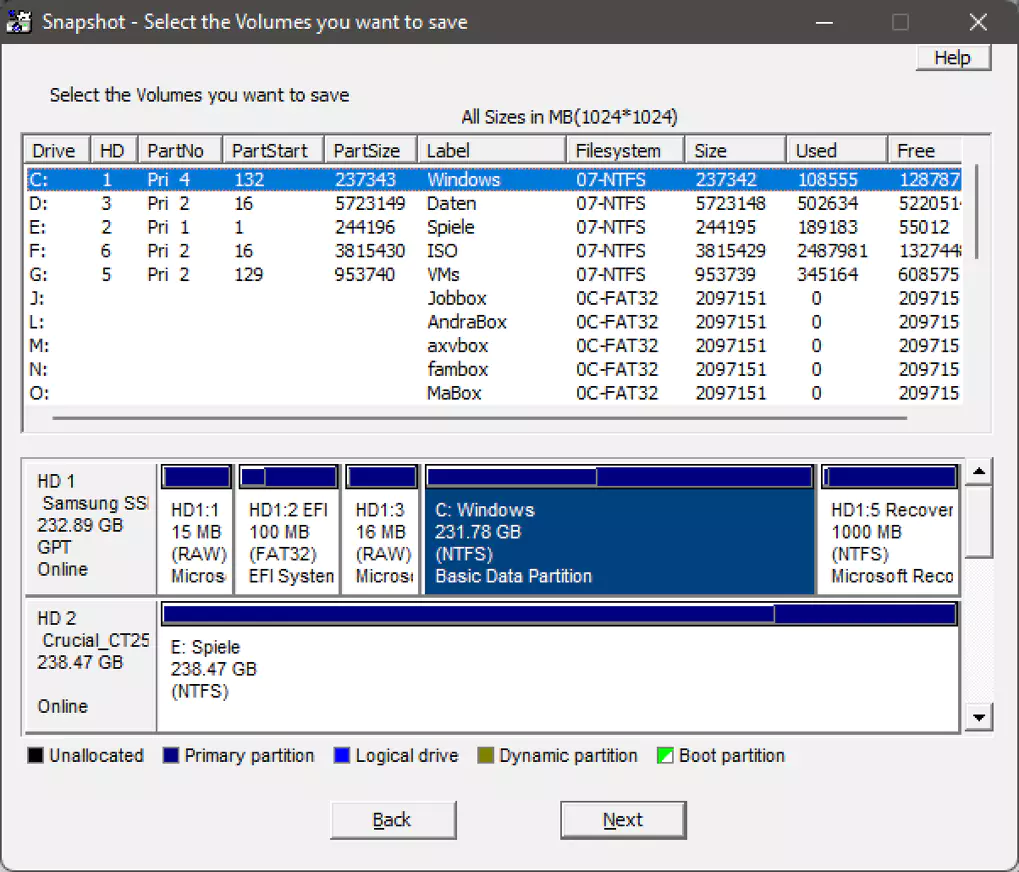Select the J: Jobbox volume row
This screenshot has width=1019, height=872.
coord(493,298)
